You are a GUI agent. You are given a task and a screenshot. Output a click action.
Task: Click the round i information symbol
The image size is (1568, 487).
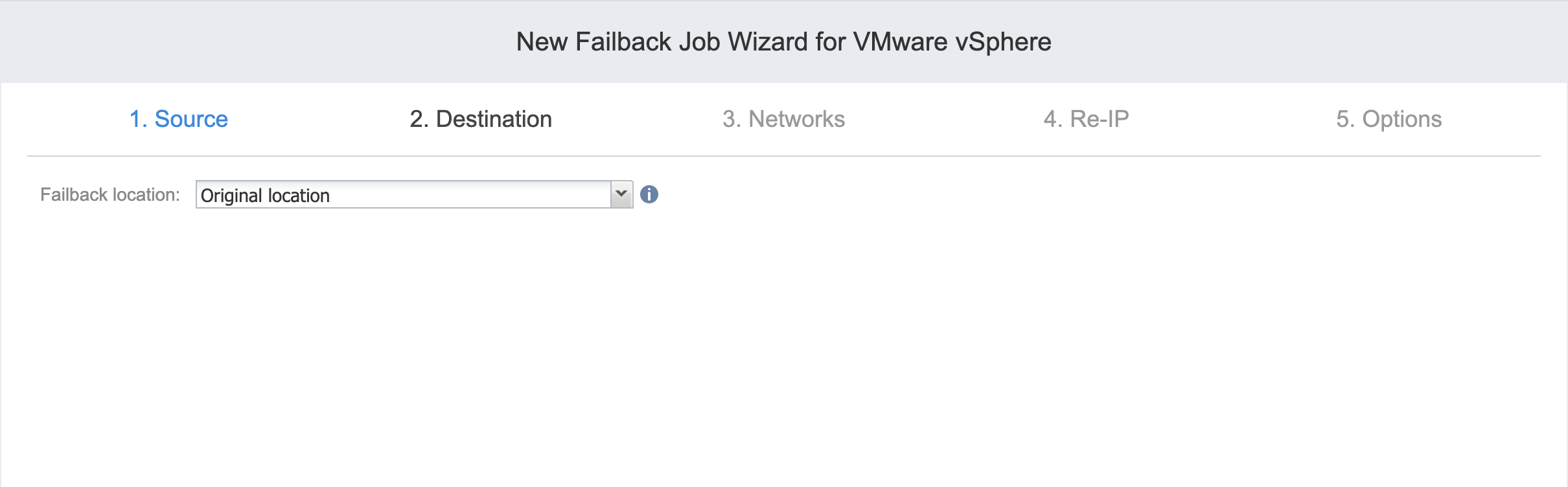click(649, 194)
